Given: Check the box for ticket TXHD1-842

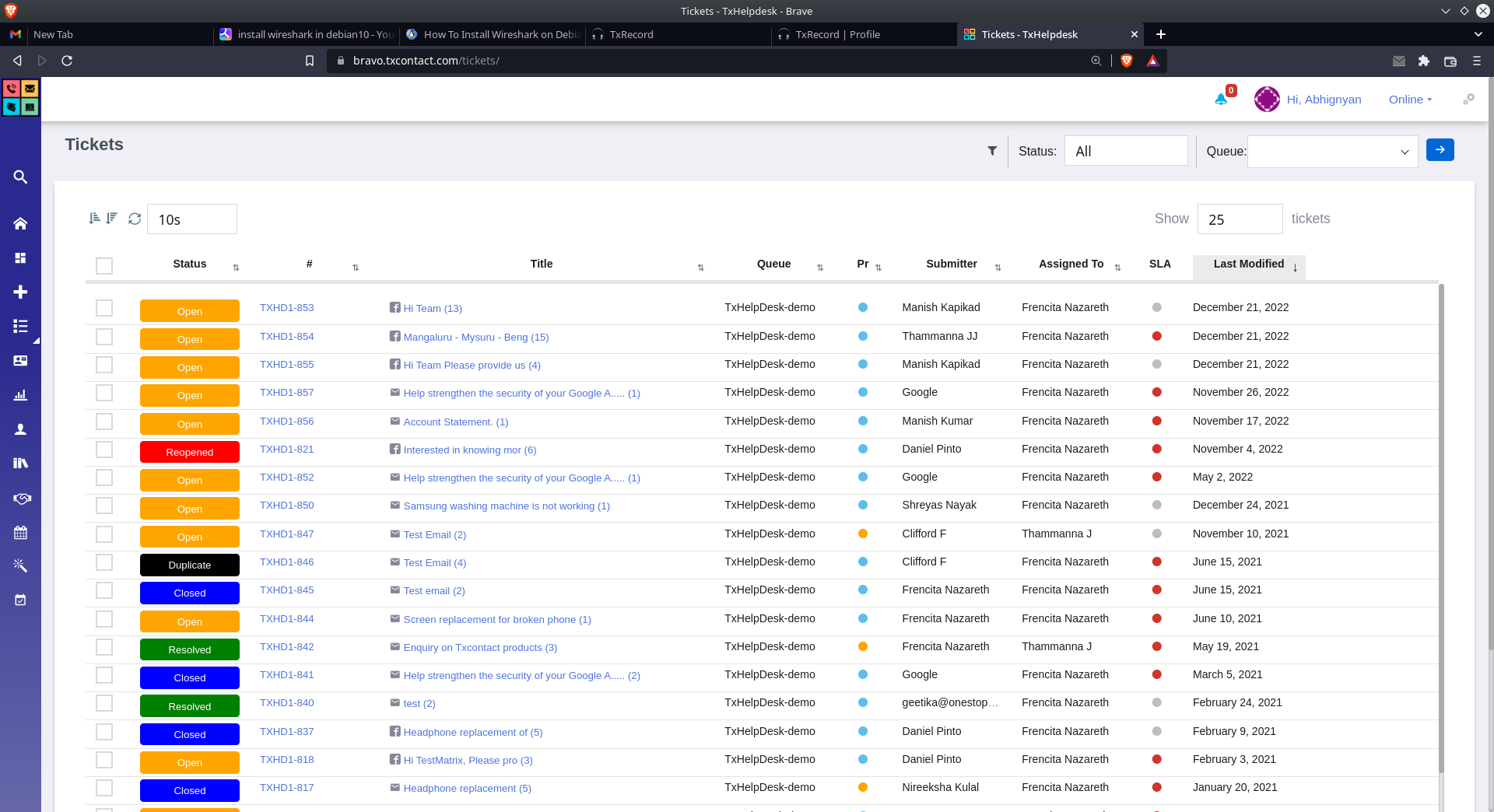Looking at the screenshot, I should [x=104, y=647].
